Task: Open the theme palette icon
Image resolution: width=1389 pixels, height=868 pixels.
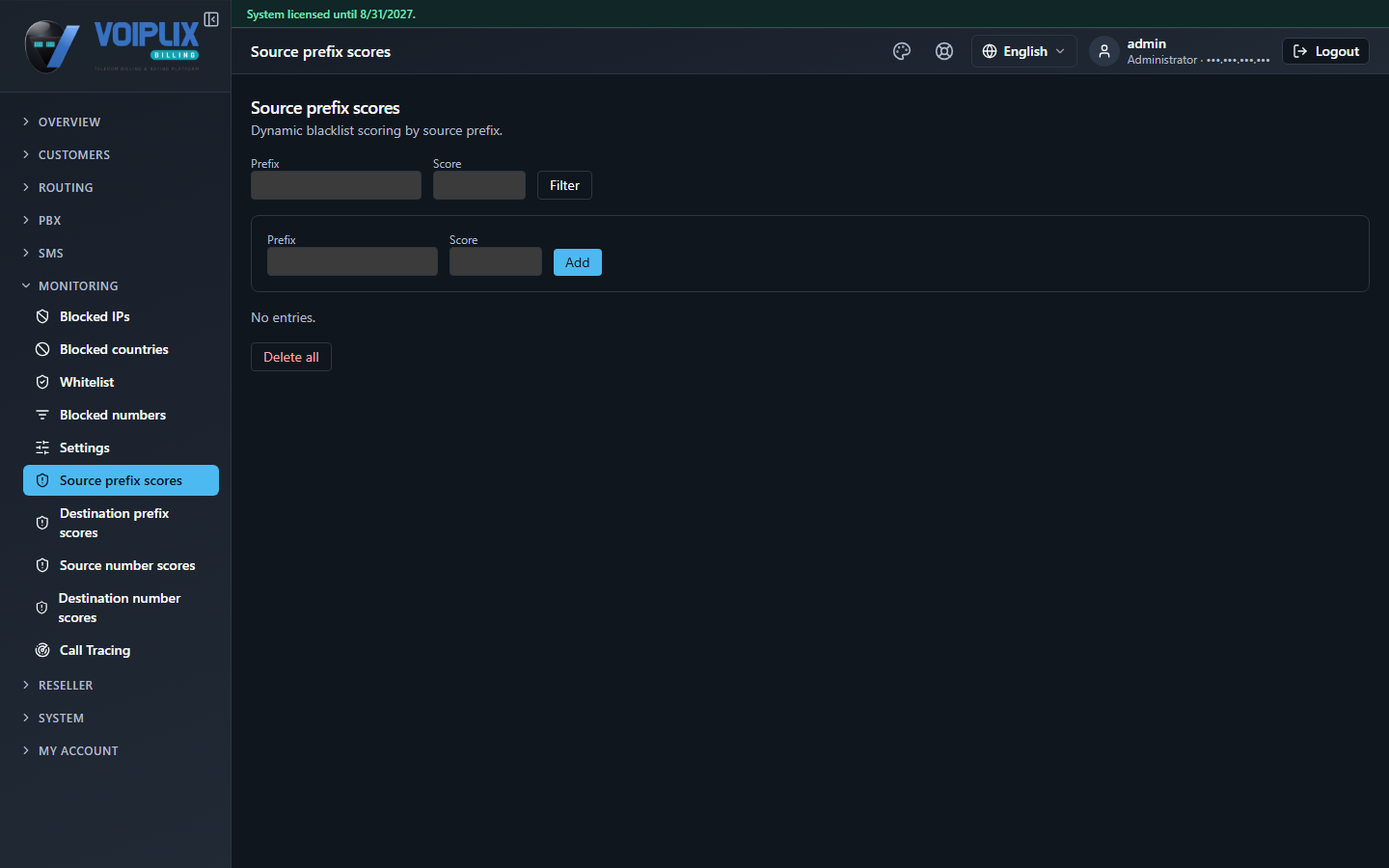Action: point(902,51)
